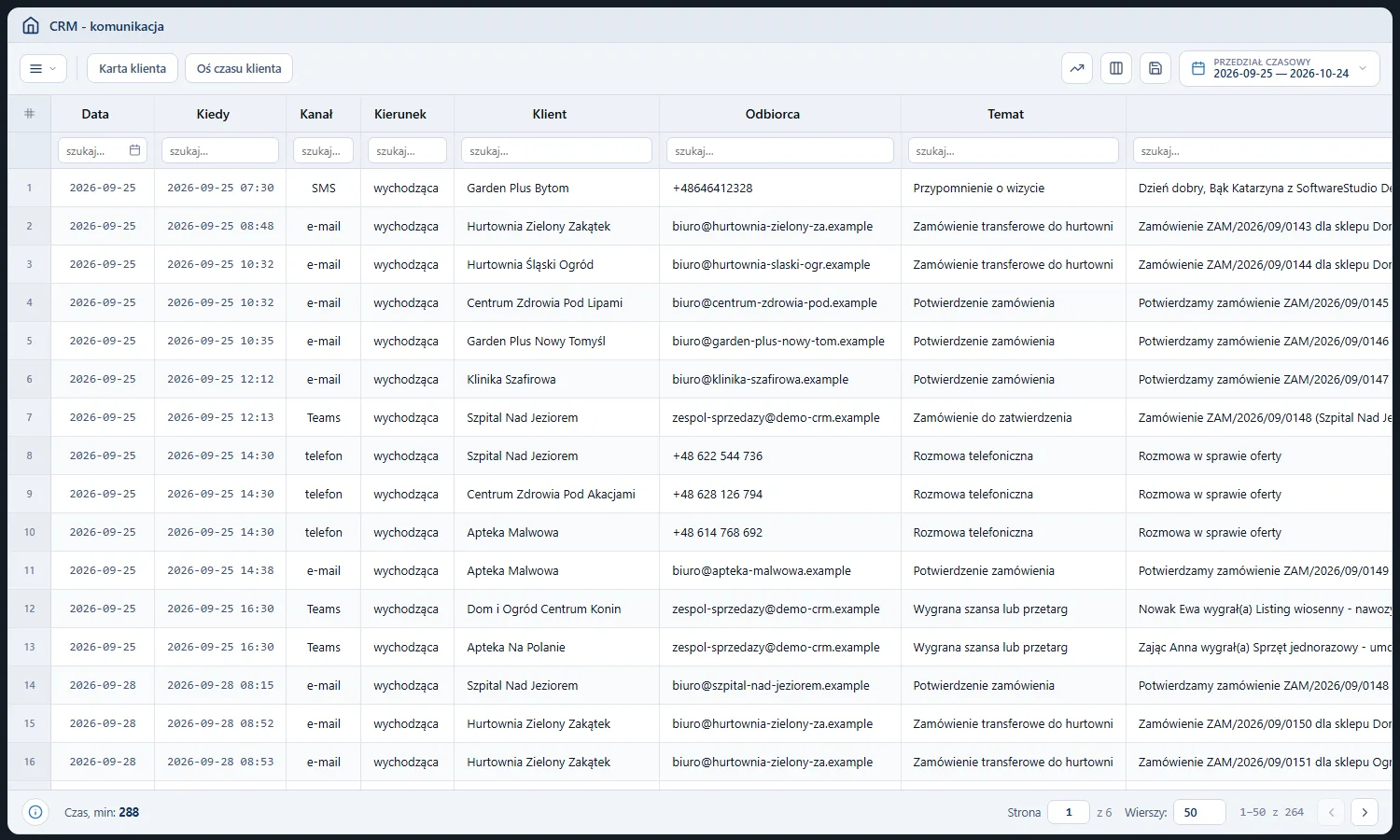Focus the Kierunek column search field
1400x840 pixels.
pos(407,150)
